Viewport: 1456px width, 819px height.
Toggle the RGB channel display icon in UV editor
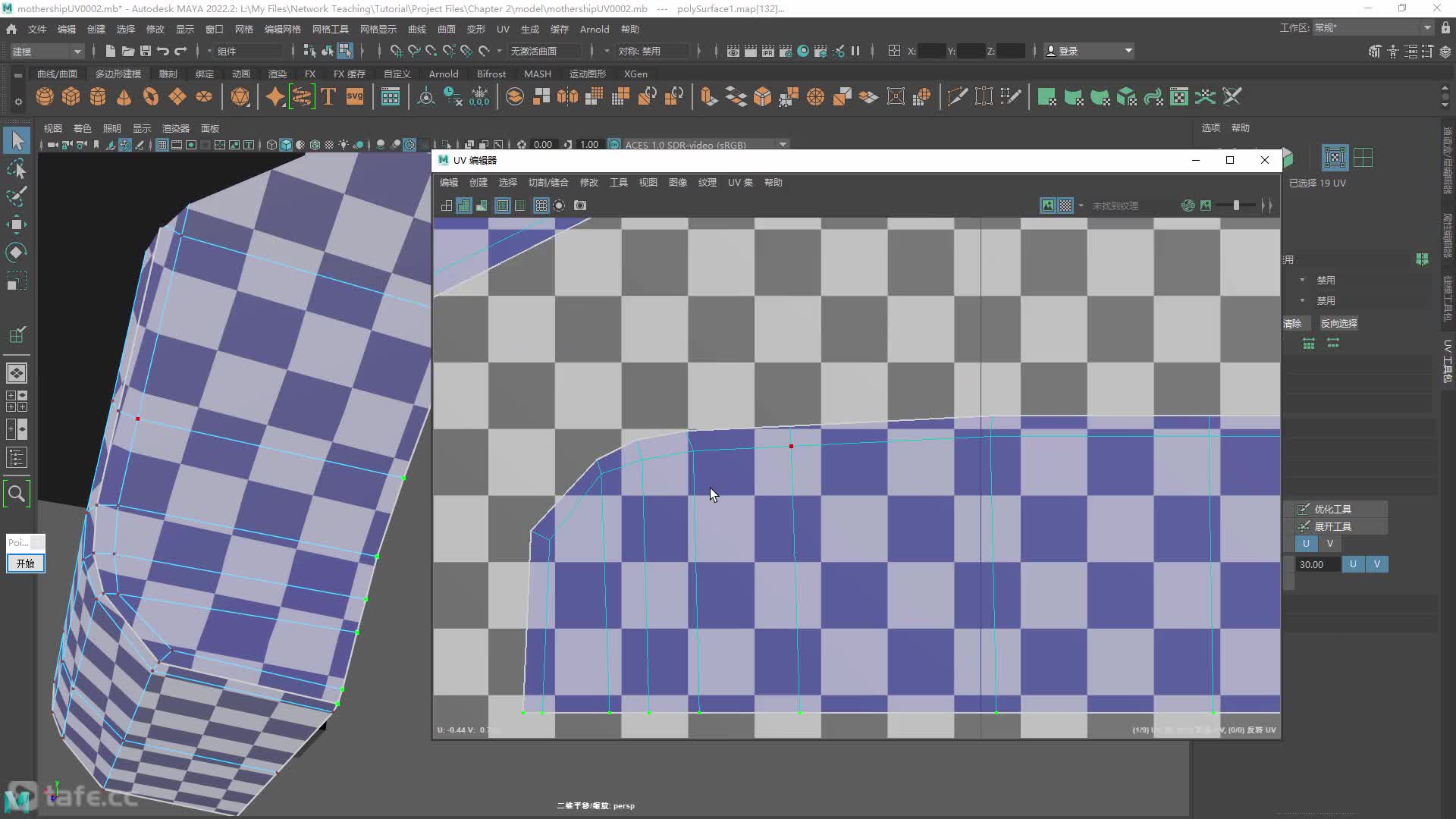(x=1188, y=206)
